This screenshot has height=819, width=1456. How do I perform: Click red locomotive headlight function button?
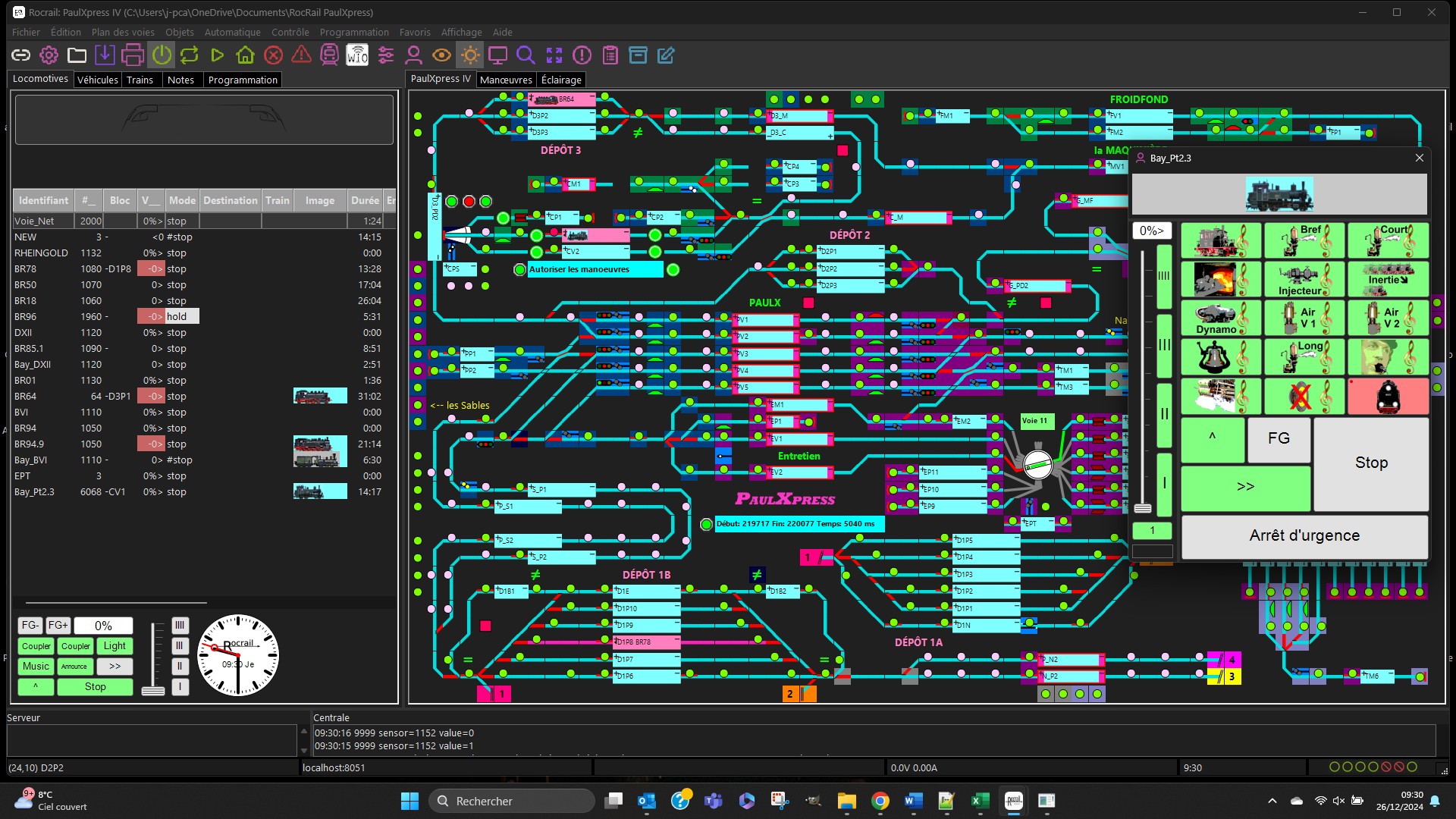point(1388,397)
